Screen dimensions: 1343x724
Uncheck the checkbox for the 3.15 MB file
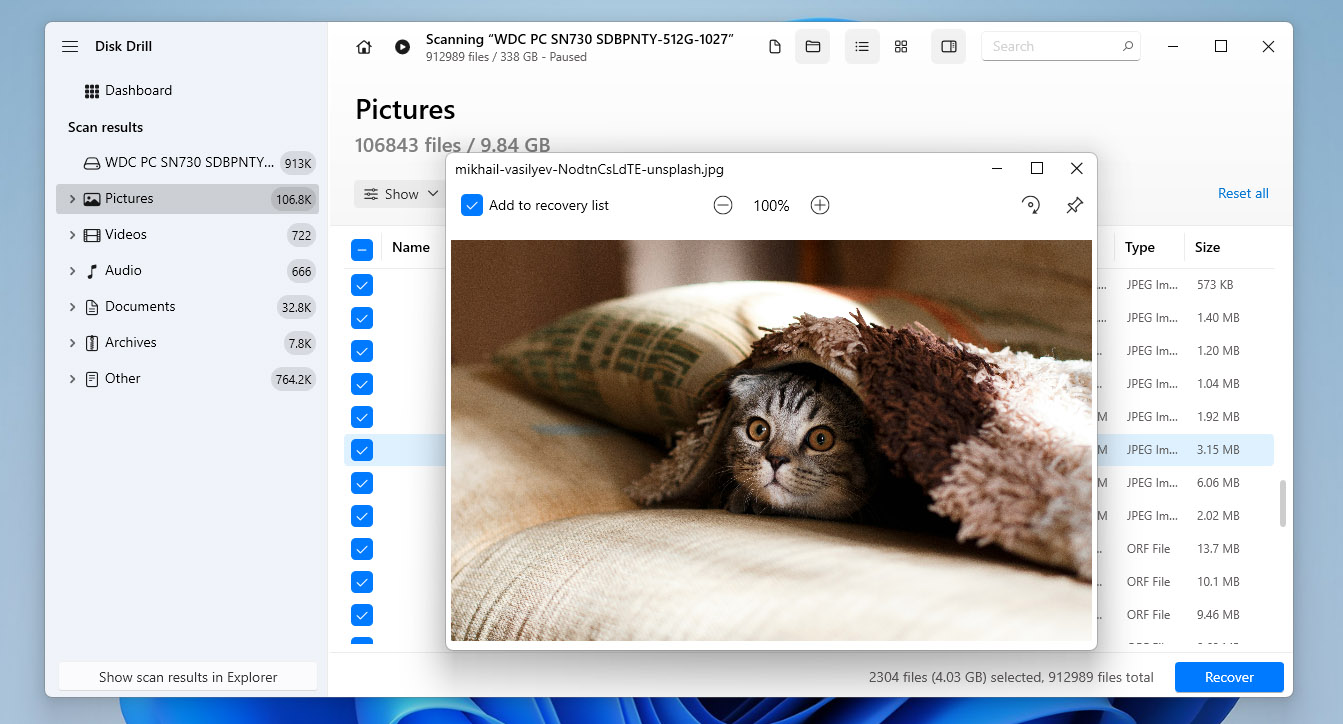362,450
